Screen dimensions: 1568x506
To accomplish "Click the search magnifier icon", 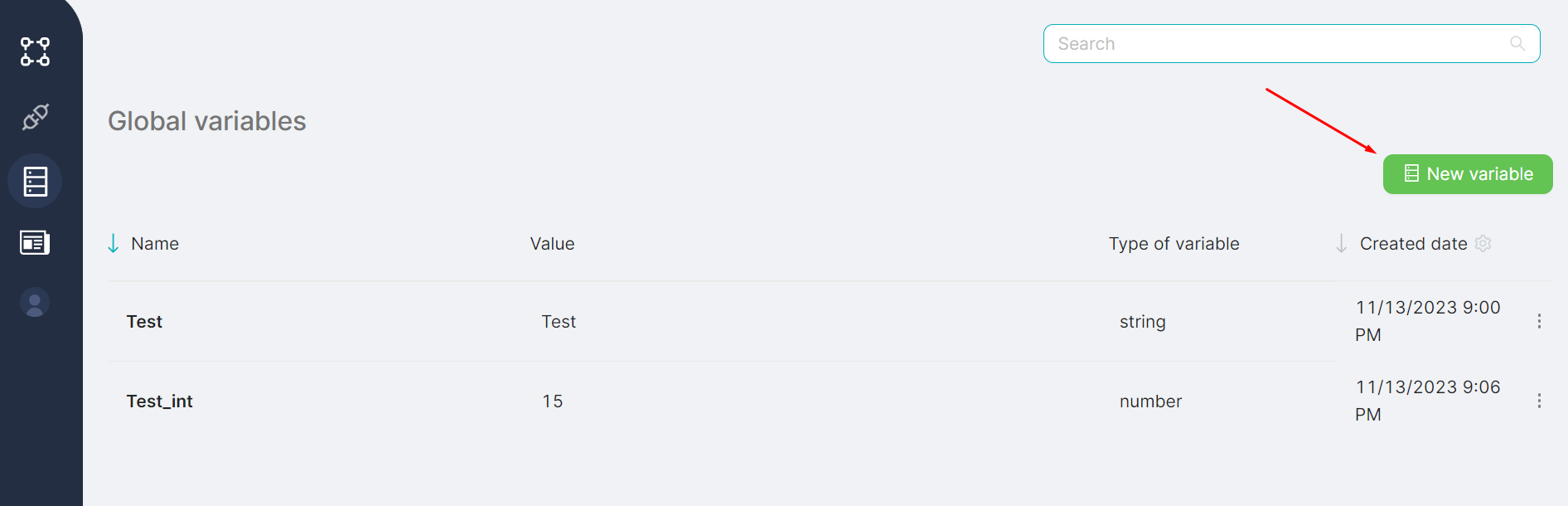I will click(x=1517, y=44).
